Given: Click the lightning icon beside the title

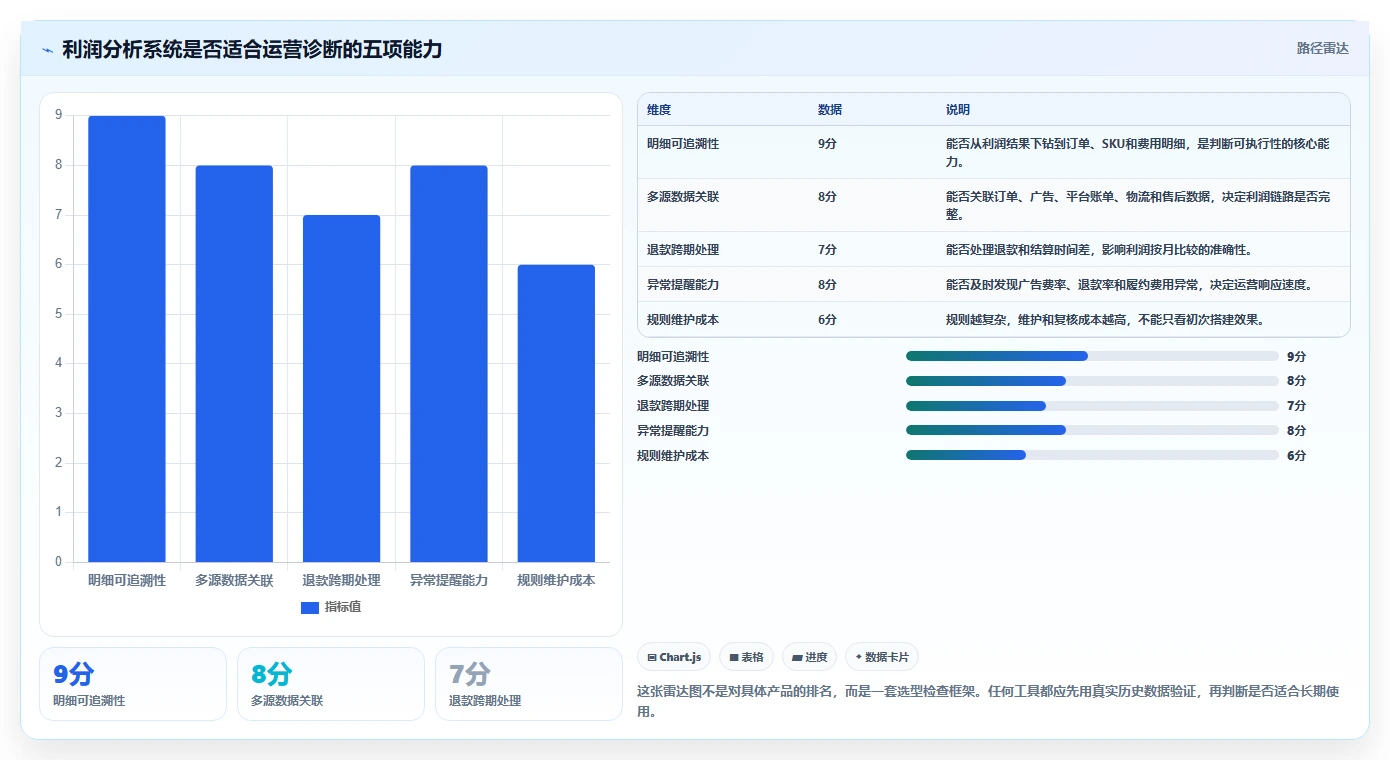Looking at the screenshot, I should pos(47,50).
